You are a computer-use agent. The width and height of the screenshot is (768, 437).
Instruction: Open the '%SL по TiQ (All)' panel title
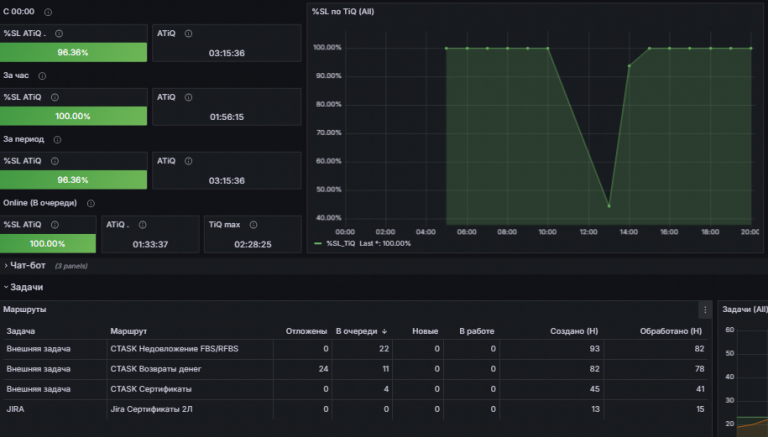click(343, 12)
